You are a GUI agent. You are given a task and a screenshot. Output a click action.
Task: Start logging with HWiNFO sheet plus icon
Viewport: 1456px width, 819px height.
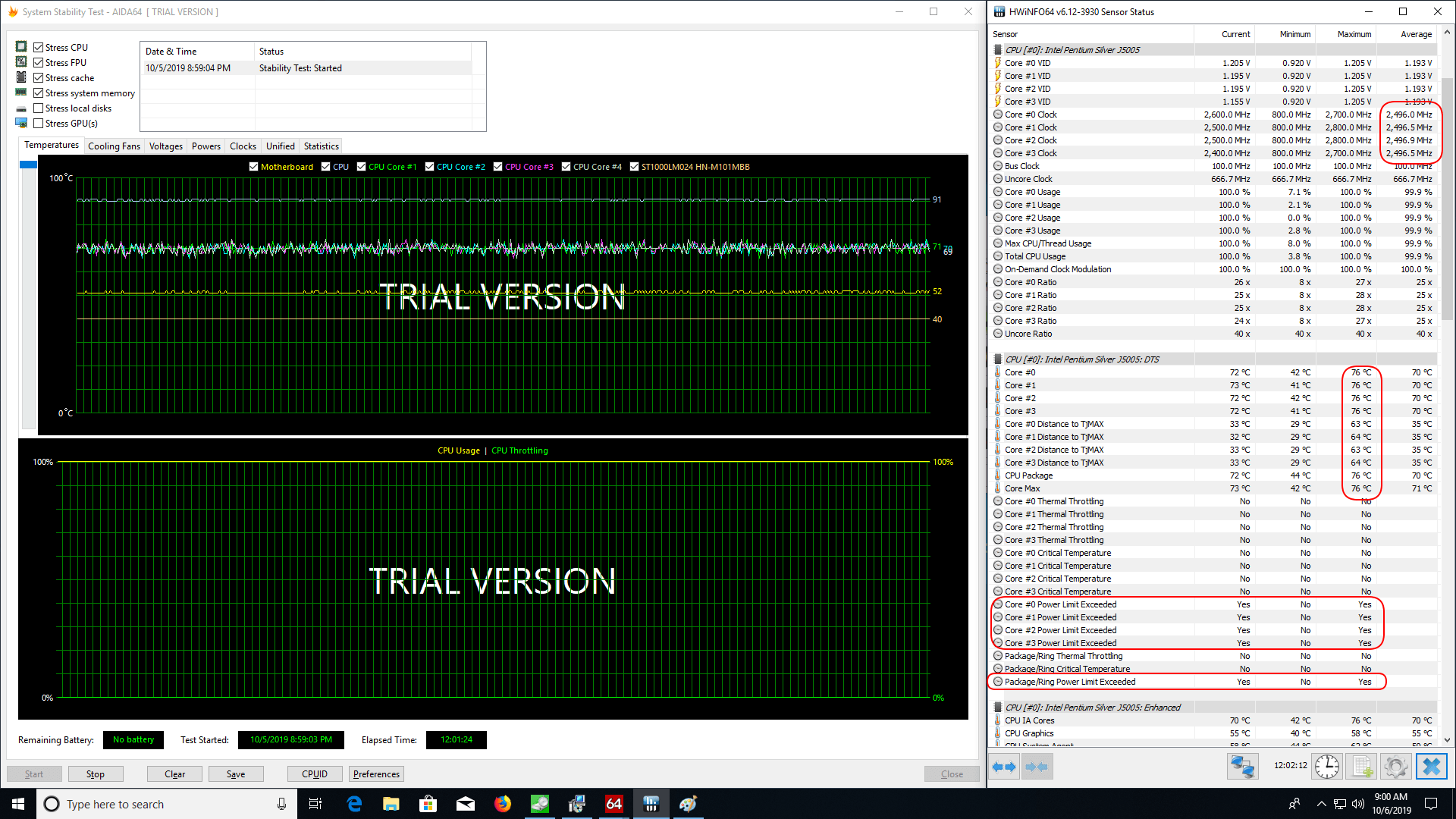tap(1361, 767)
